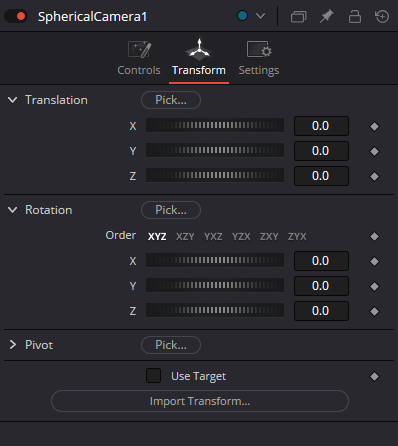Select XYZ rotation order

coord(157,236)
